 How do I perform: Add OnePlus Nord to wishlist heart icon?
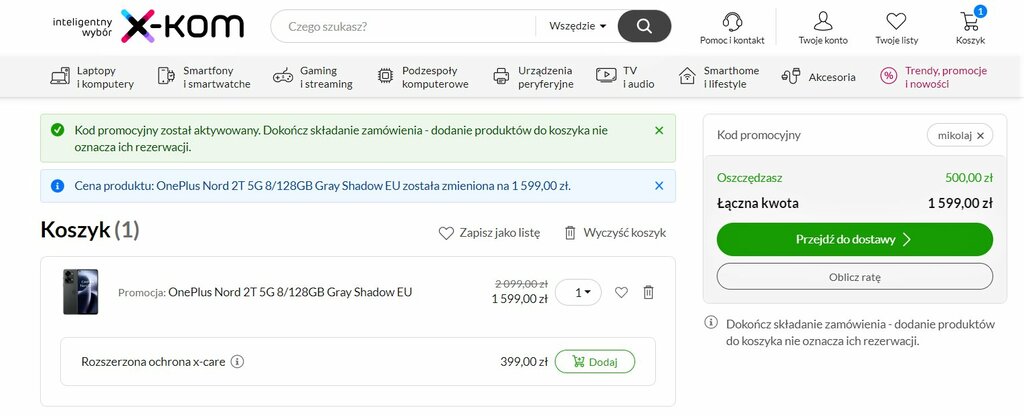[621, 292]
